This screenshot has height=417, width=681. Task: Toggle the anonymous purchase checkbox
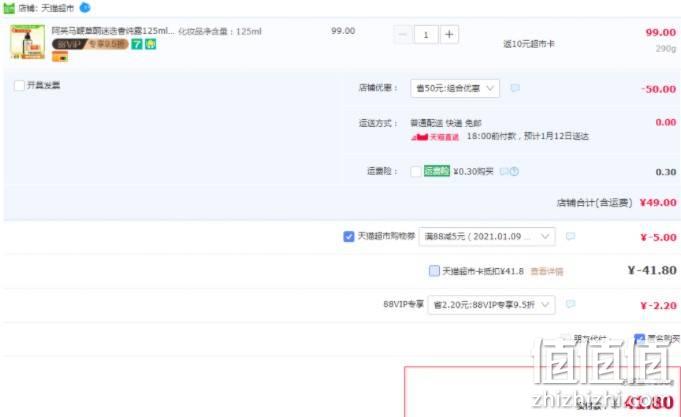(639, 339)
